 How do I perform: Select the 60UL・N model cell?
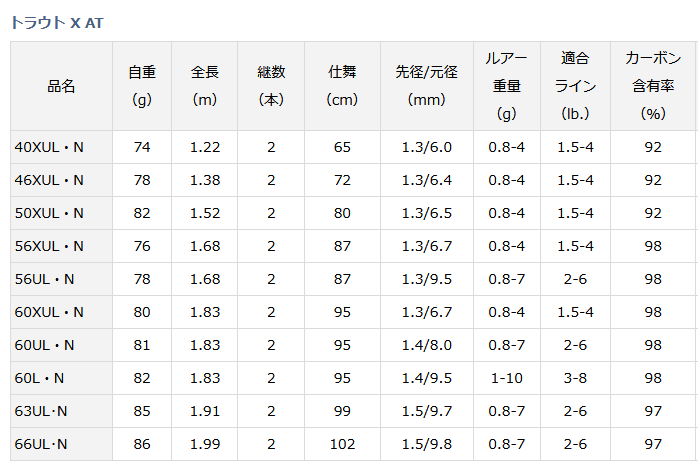61,345
